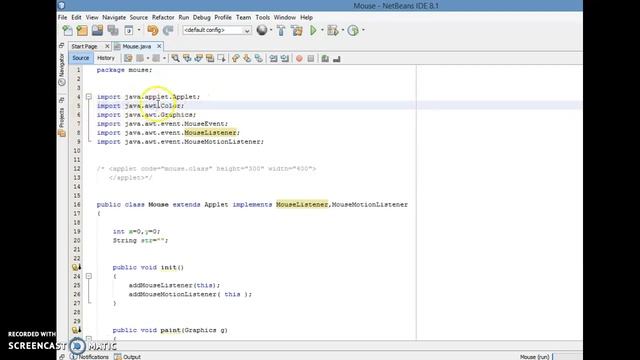Click the New Project toolbar icon
The image size is (640, 360).
click(82, 30)
